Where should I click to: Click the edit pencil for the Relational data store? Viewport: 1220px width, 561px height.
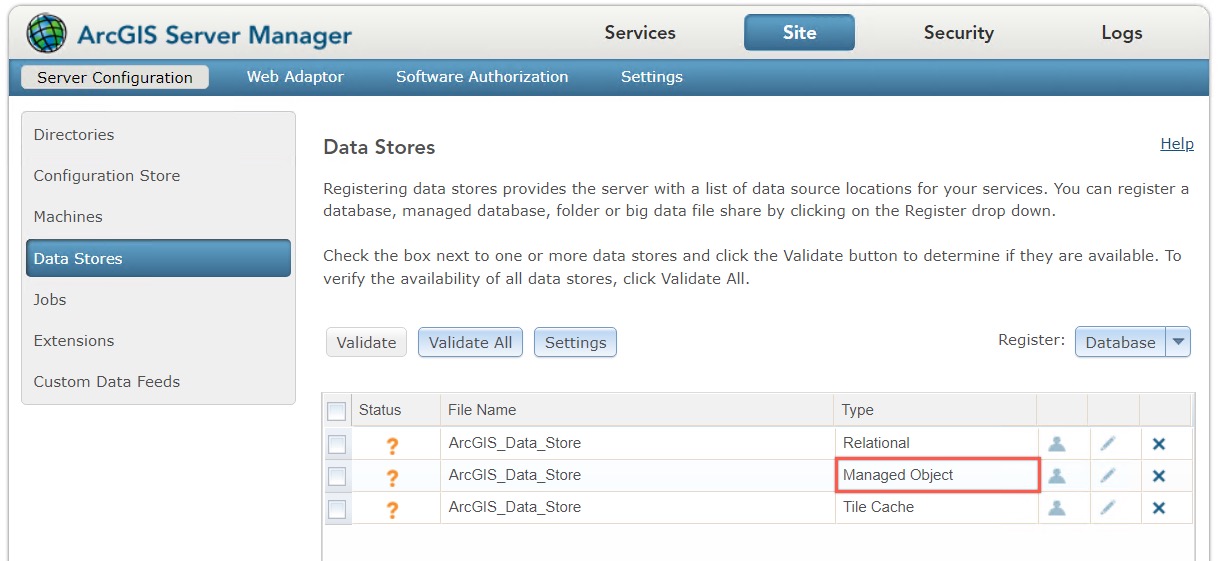(x=1108, y=444)
